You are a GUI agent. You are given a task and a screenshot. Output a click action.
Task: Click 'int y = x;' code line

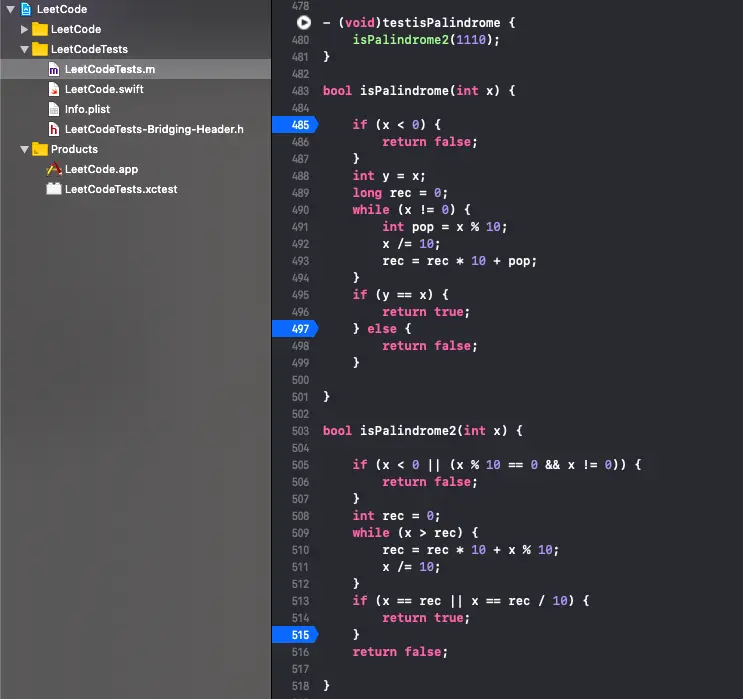(x=389, y=176)
